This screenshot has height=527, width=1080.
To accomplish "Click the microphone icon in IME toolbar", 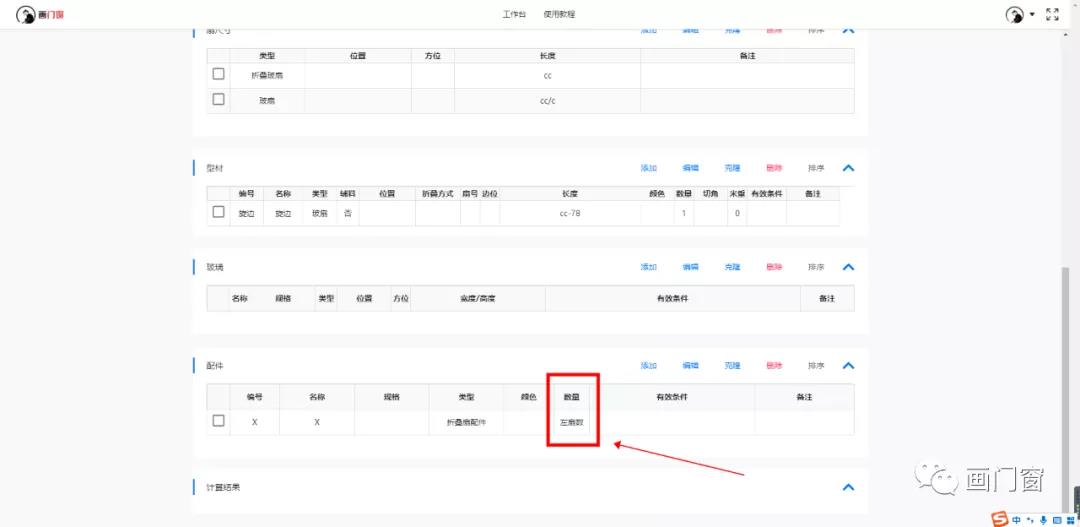I will [x=1043, y=519].
